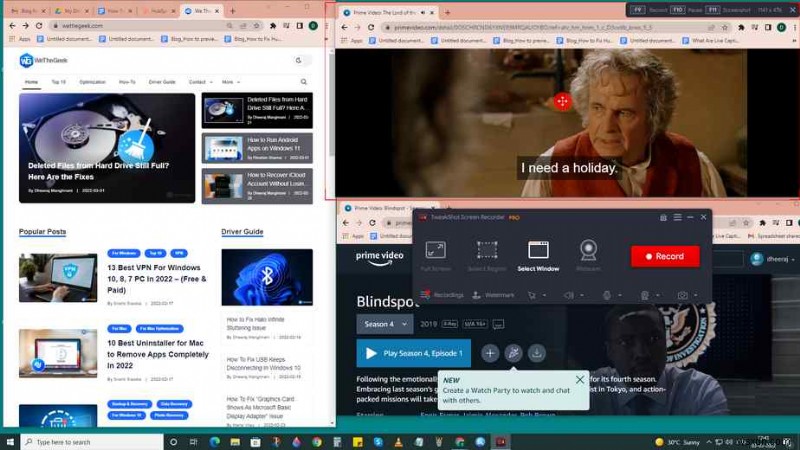
Task: Open How To Fix USB Keeps Disconnecting link
Action: 263,363
